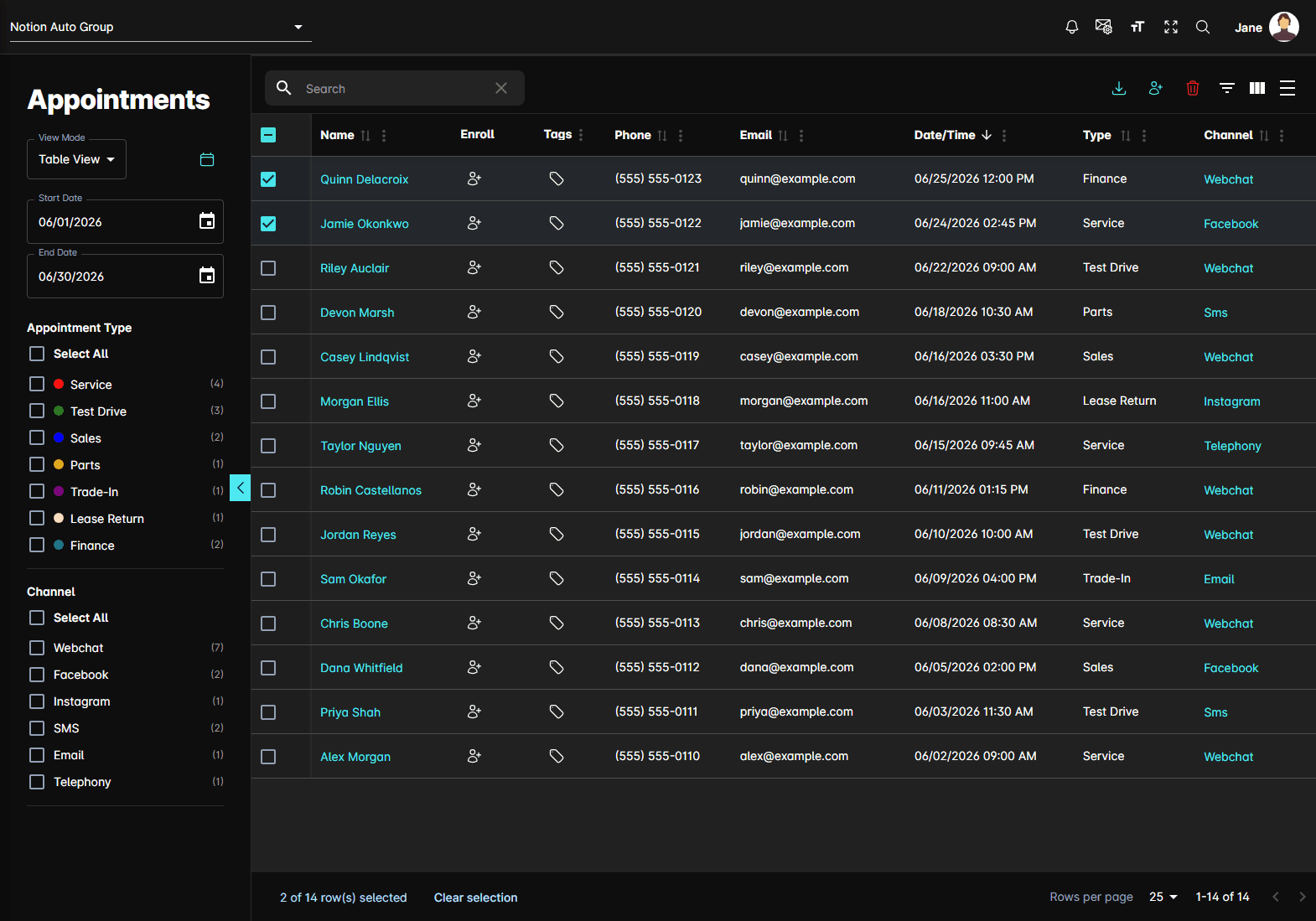Open the Date/Time column options menu

pos(1004,136)
